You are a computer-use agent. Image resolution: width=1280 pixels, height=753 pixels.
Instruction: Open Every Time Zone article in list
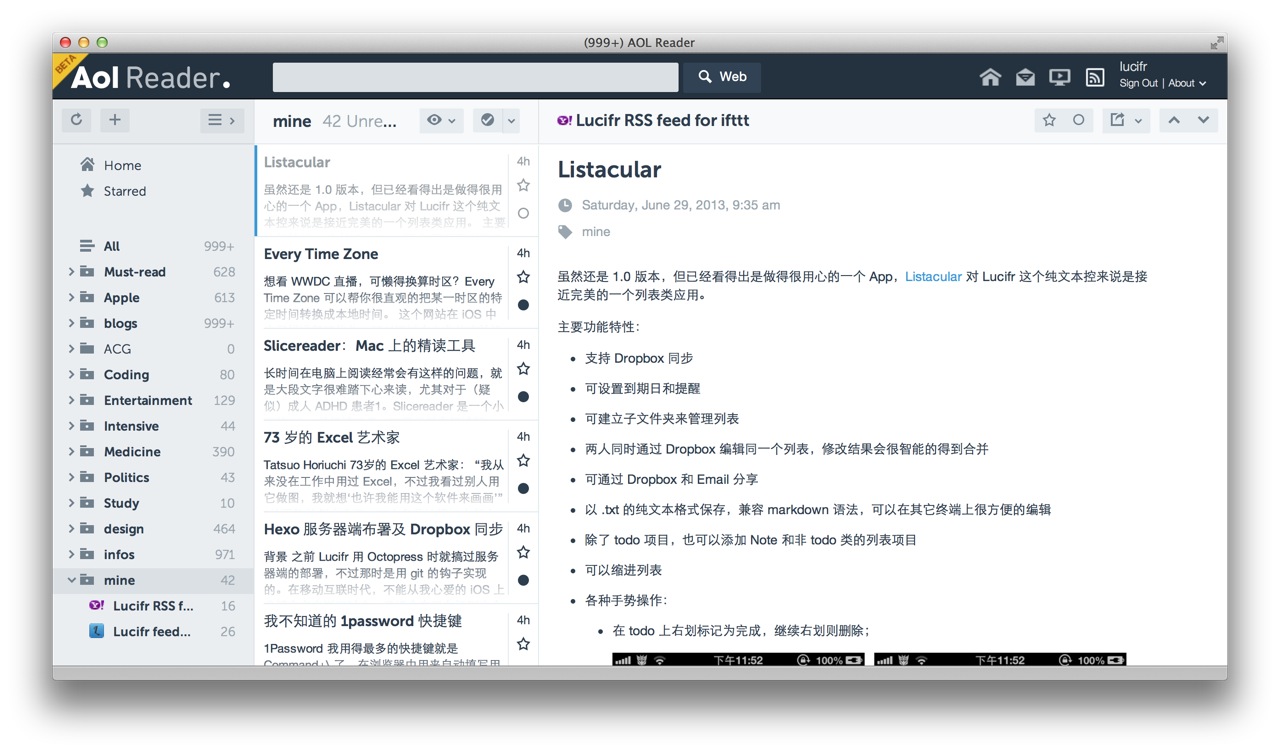pyautogui.click(x=321, y=254)
